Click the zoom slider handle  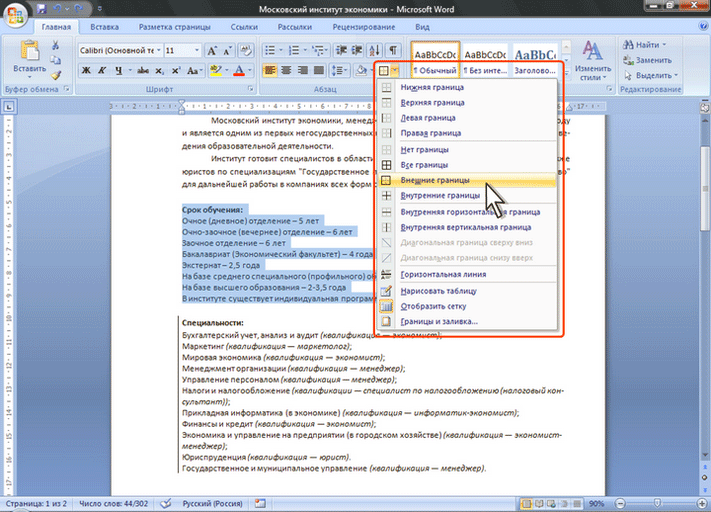pyautogui.click(x=657, y=502)
